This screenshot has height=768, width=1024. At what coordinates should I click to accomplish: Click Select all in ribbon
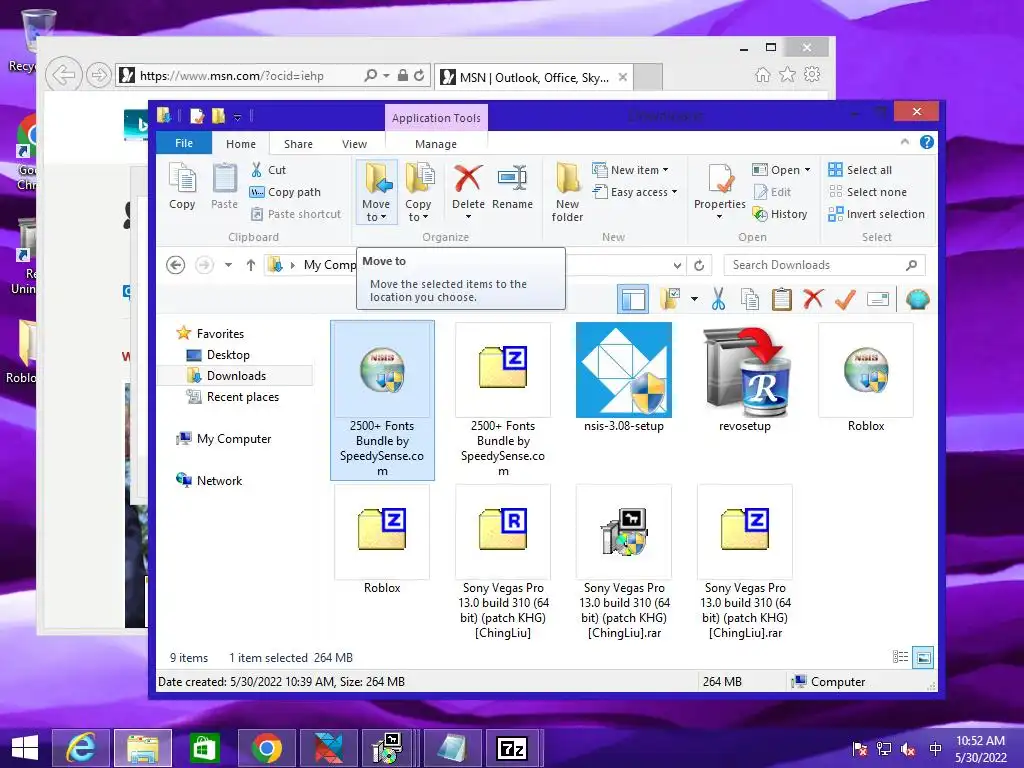point(859,170)
